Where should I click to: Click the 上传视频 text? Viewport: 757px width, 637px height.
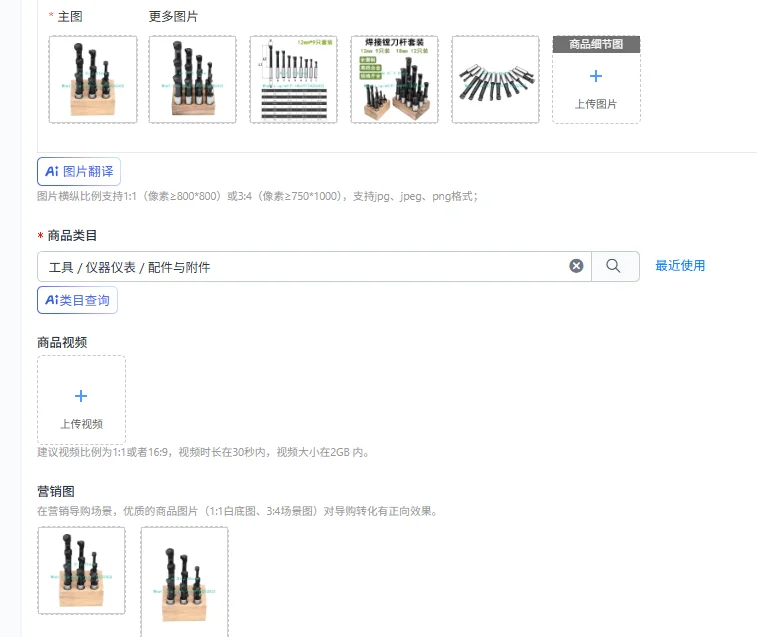[x=81, y=424]
